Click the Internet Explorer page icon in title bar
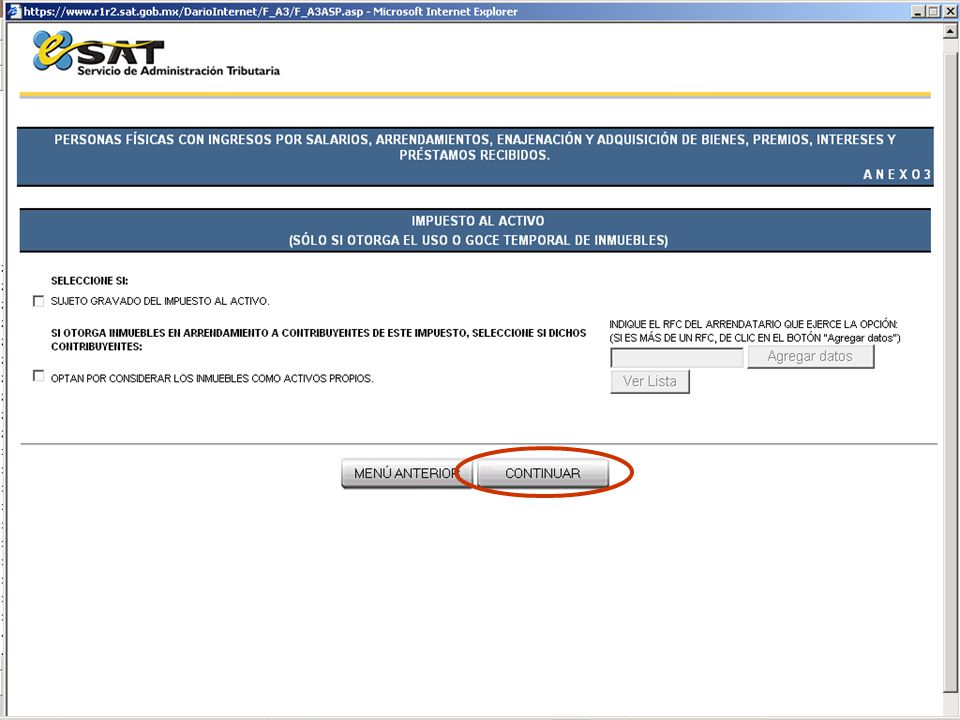960x720 pixels. [14, 11]
